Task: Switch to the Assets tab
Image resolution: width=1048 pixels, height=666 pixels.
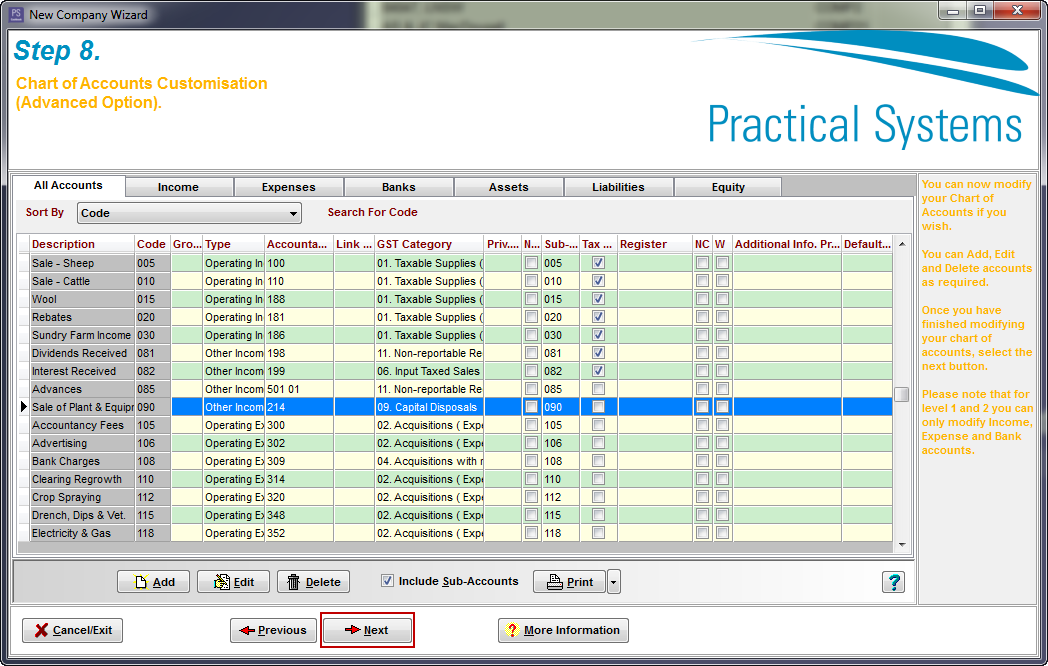Action: 509,187
